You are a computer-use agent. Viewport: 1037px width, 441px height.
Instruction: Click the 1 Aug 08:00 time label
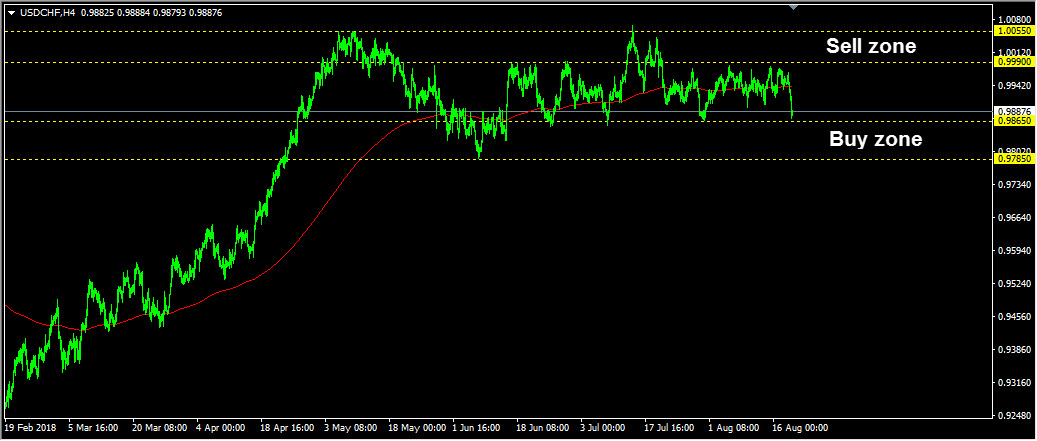[735, 428]
